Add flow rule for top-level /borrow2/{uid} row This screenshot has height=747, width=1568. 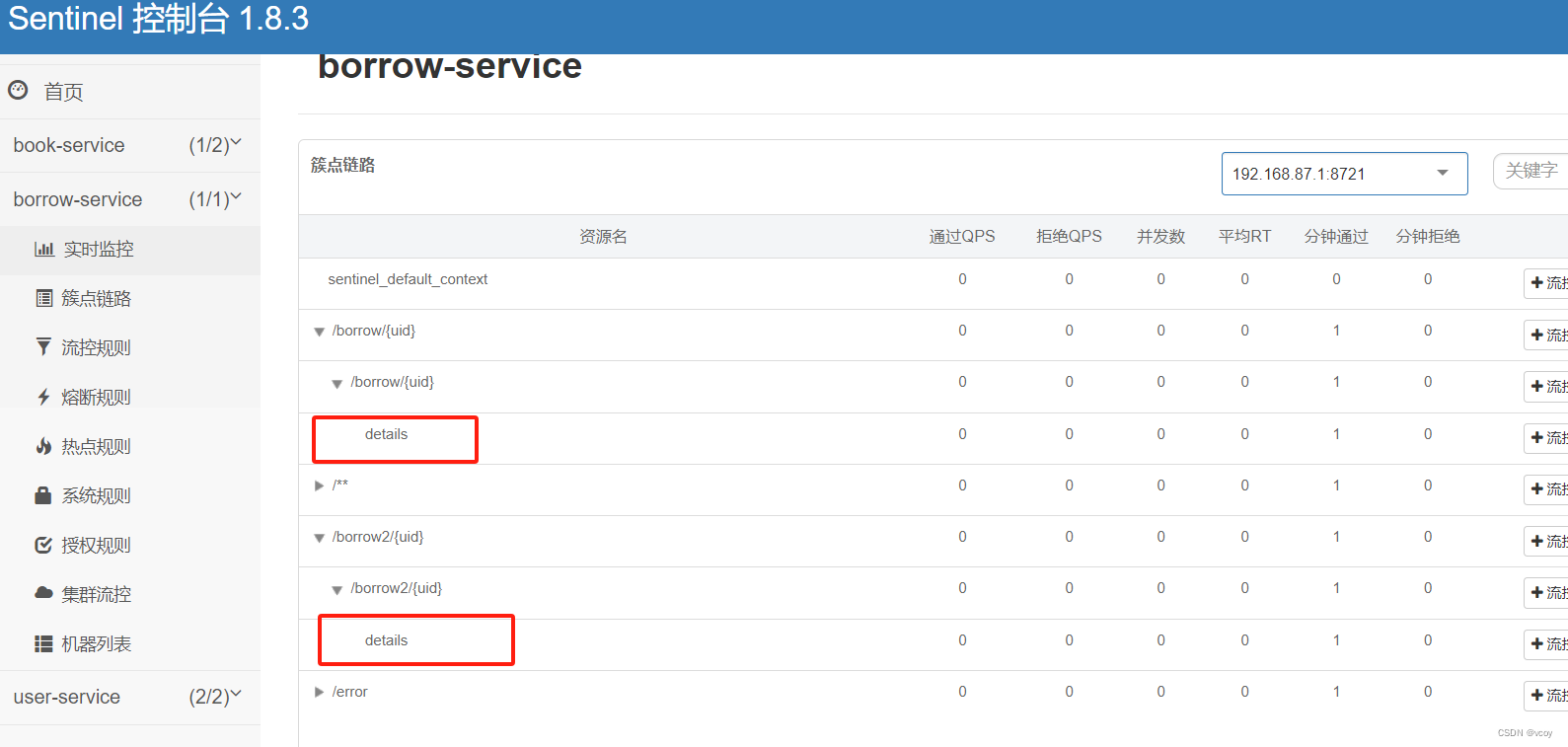pyautogui.click(x=1546, y=541)
